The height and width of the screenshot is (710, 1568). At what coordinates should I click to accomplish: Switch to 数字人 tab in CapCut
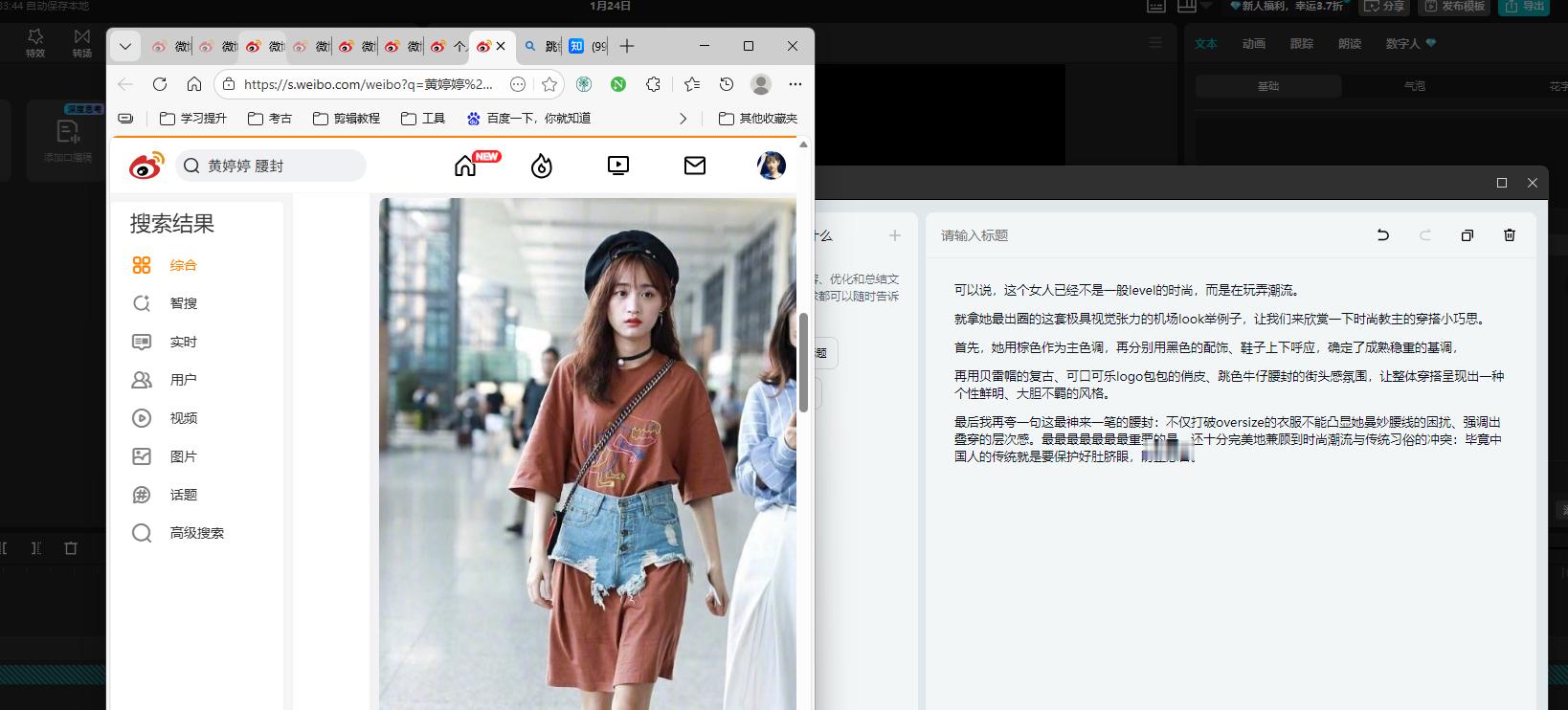point(1411,44)
